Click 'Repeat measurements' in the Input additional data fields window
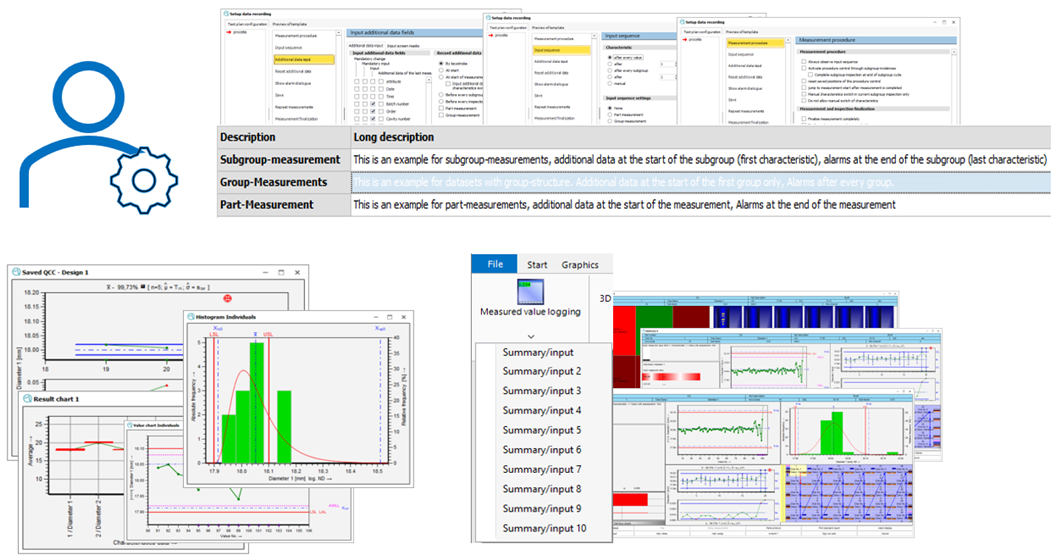This screenshot has height=560, width=1061. coord(294,107)
